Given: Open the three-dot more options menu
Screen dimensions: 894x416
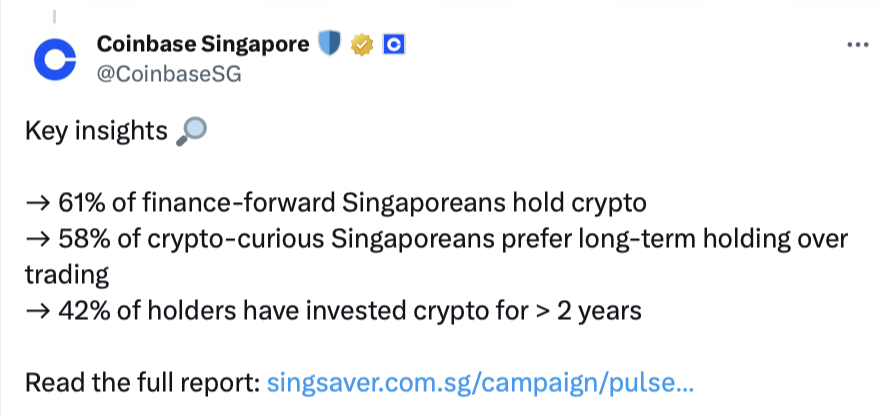Looking at the screenshot, I should click(x=857, y=45).
